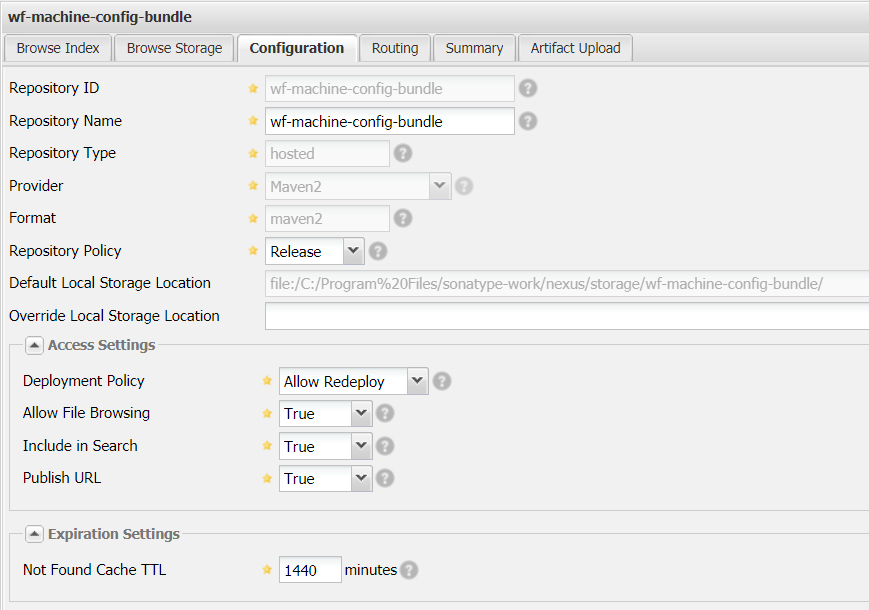This screenshot has width=869, height=610.
Task: Open help icon for Allow File Browsing
Action: pos(385,413)
